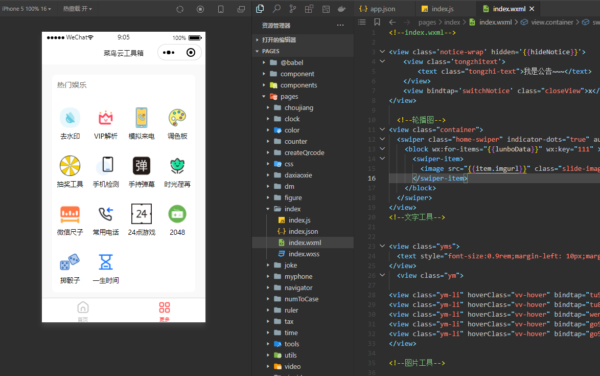Click the detach simulator window icon
600x376 pixels.
(241, 9)
